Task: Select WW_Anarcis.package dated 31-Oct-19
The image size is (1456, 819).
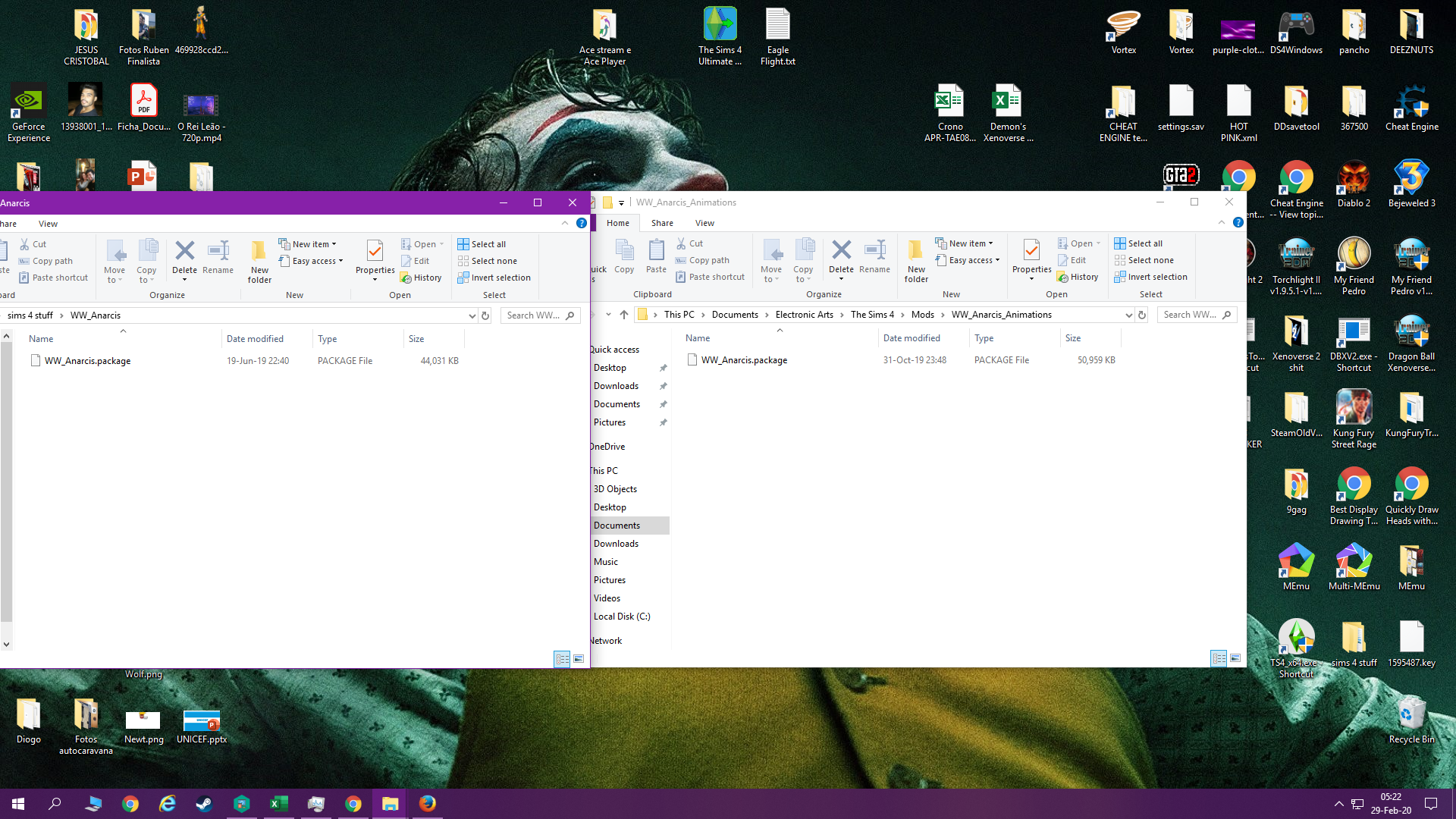Action: [x=902, y=360]
